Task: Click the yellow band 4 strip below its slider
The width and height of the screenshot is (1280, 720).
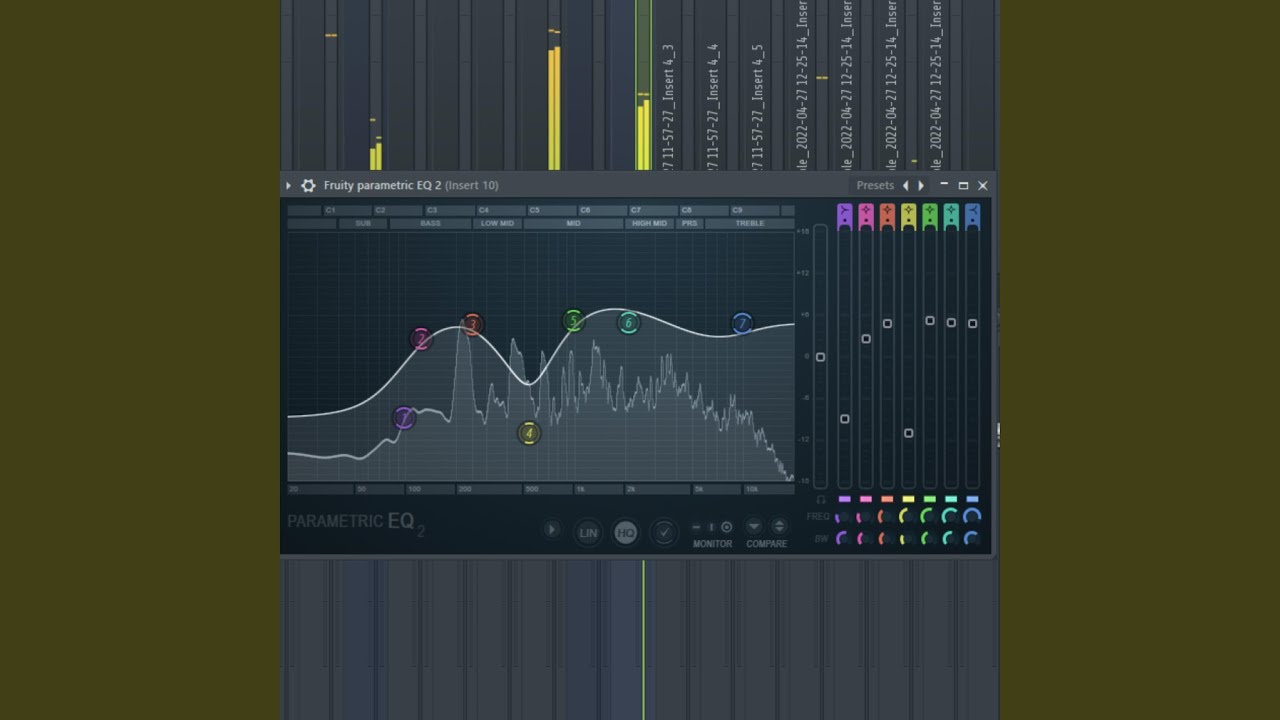Action: coord(908,499)
